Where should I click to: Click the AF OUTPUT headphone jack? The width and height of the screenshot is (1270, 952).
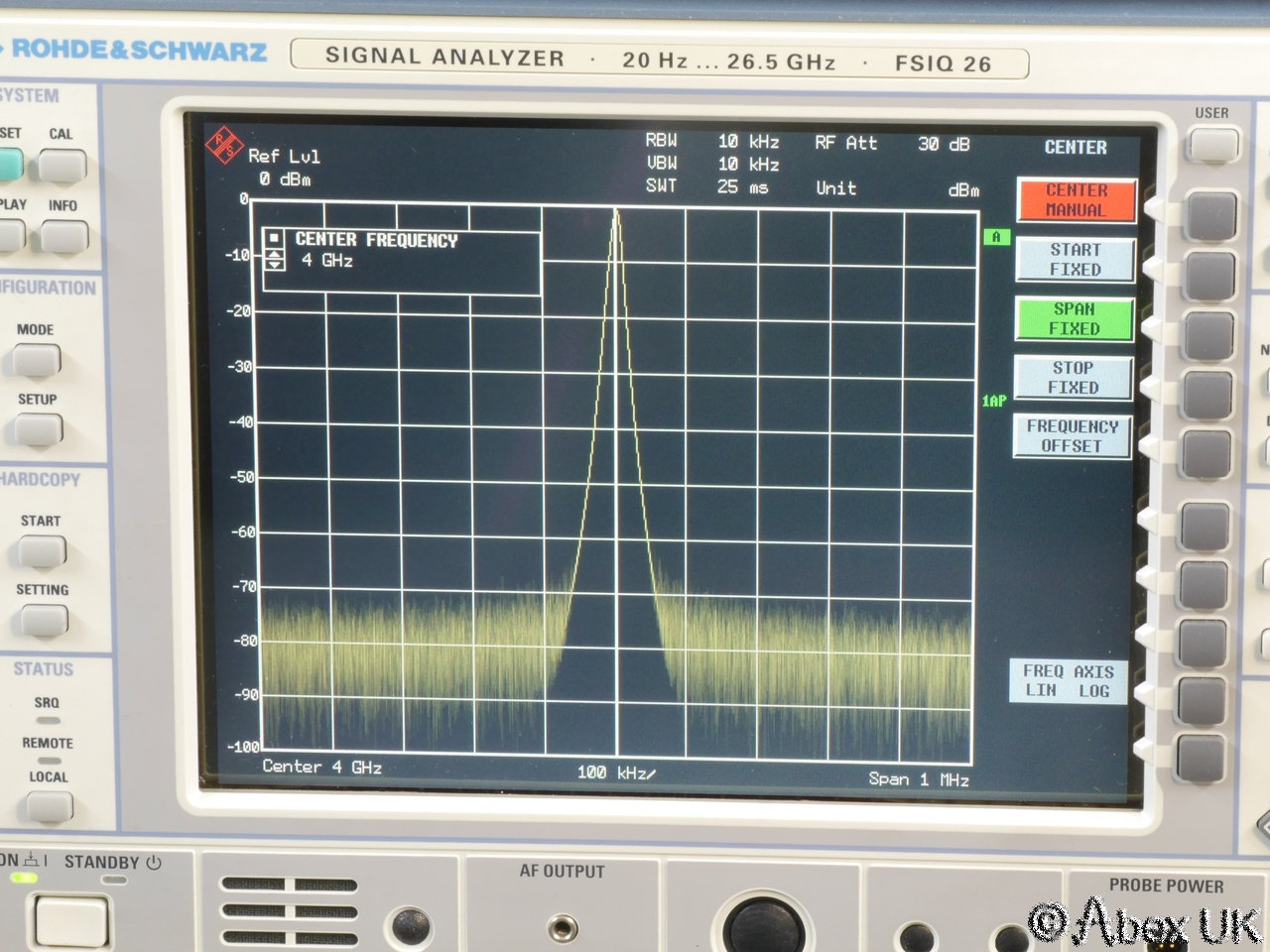pos(563,928)
